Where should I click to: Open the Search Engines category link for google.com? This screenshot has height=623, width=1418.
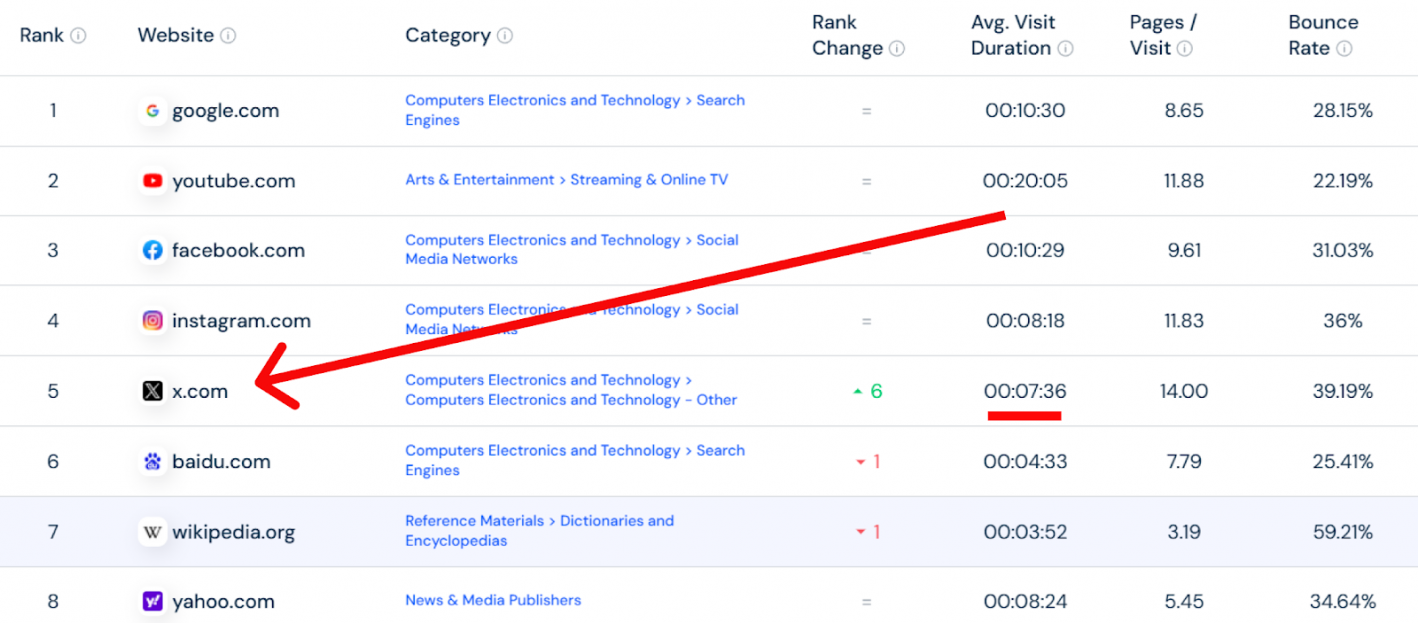575,110
